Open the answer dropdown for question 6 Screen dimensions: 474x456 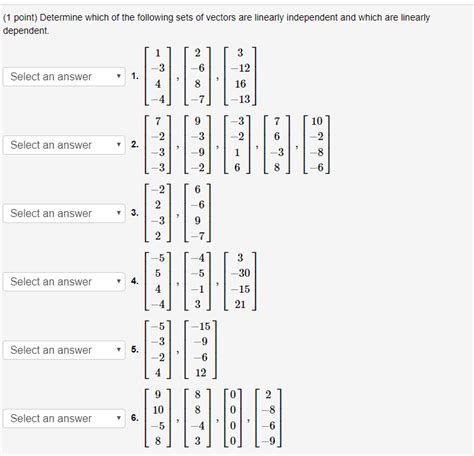click(x=64, y=418)
